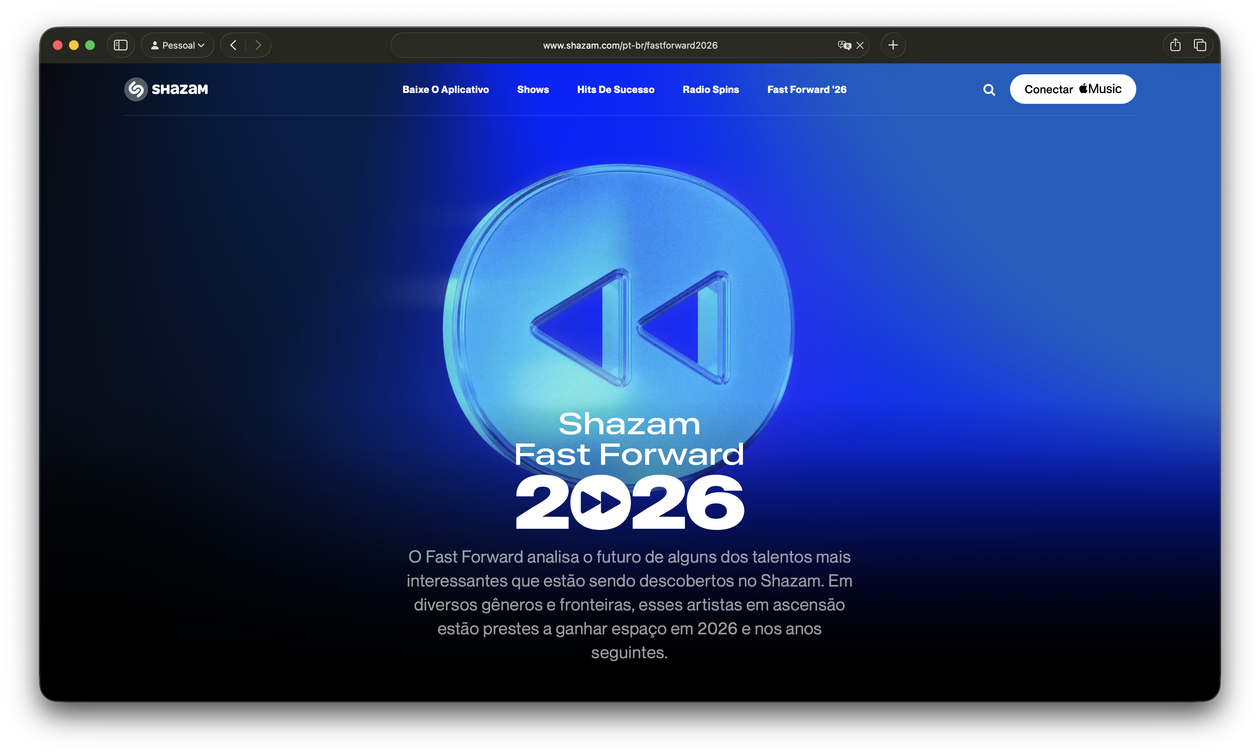This screenshot has height=754, width=1260.
Task: Click the paragraph starting 'O Fast Forward analisa'
Action: point(630,604)
